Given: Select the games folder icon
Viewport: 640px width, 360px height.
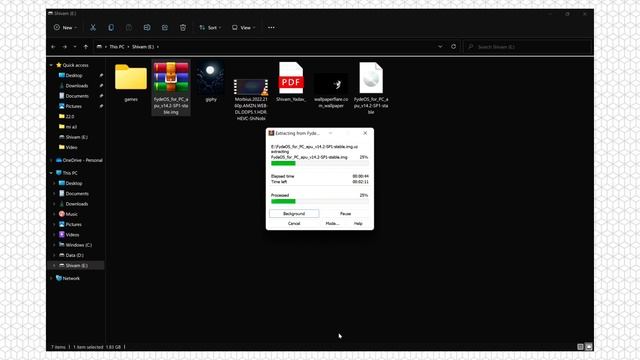Looking at the screenshot, I should pos(131,77).
